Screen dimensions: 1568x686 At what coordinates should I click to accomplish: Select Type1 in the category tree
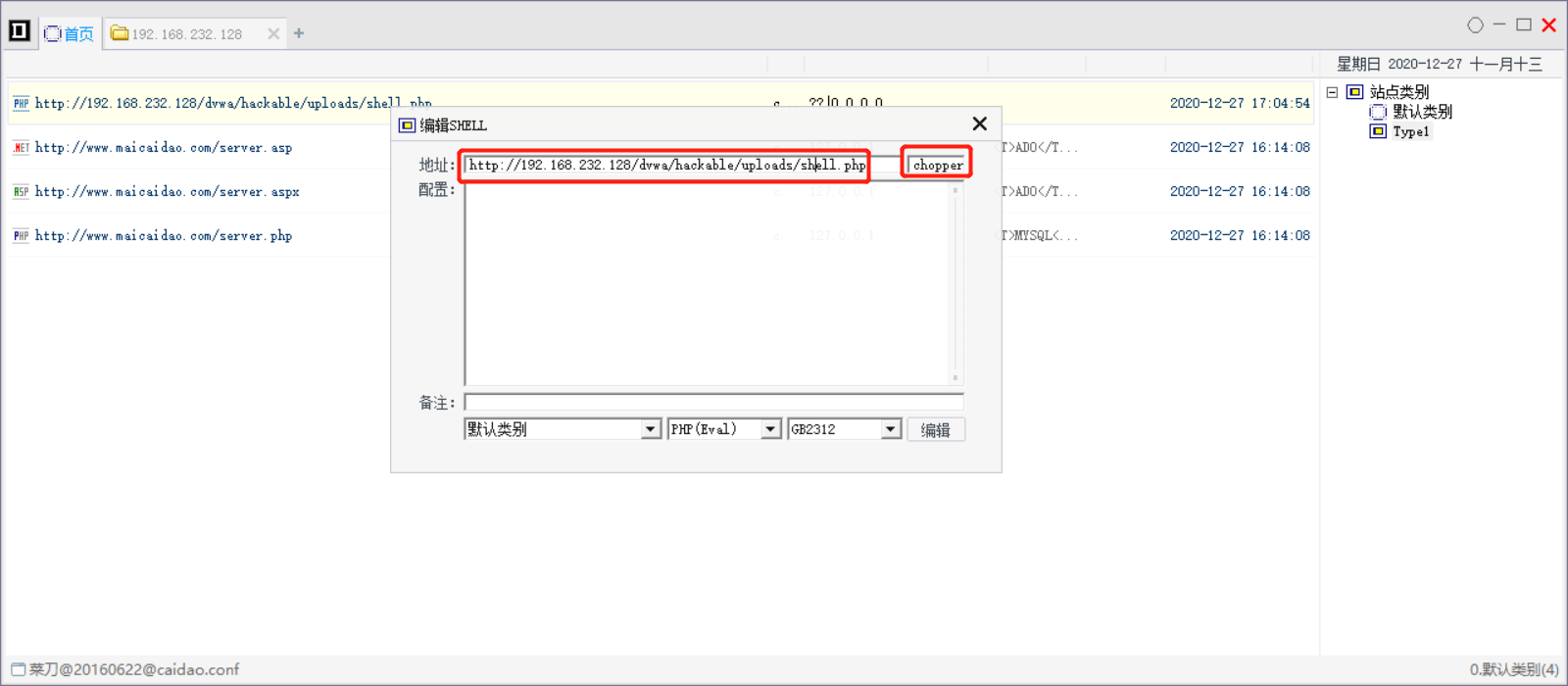(1411, 131)
